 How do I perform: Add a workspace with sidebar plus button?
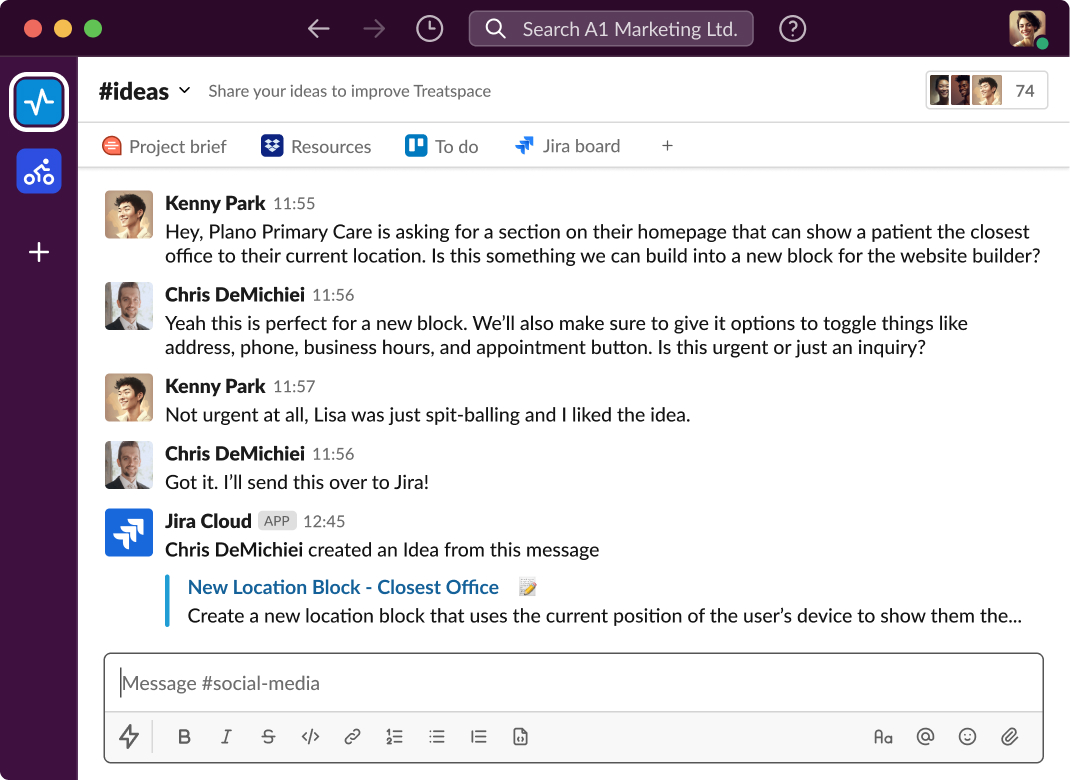tap(39, 252)
